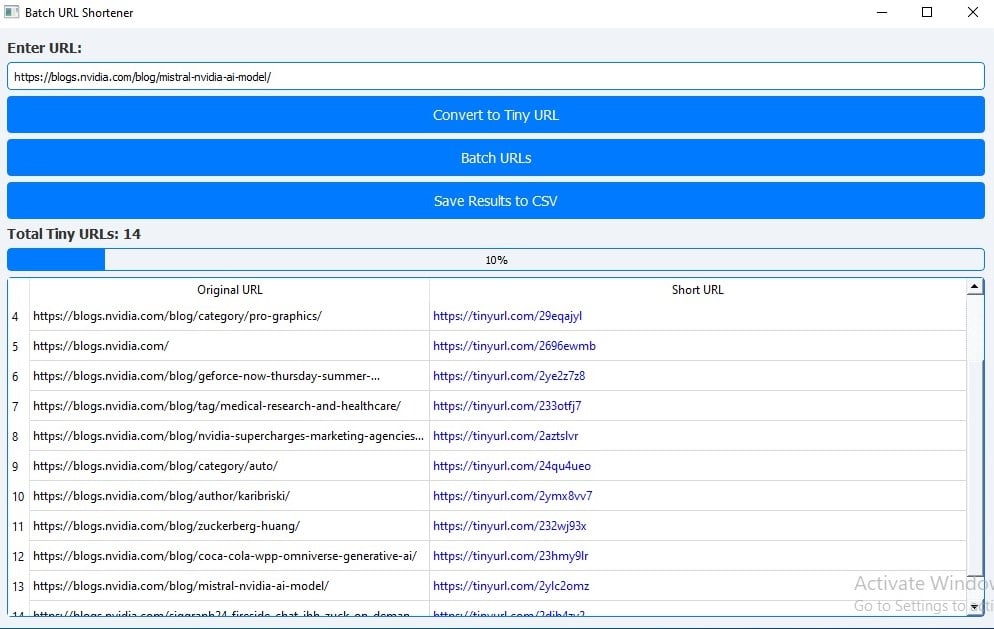994x629 pixels.
Task: Open short link tinyurl.com/2ylc2omz
Action: [x=511, y=586]
